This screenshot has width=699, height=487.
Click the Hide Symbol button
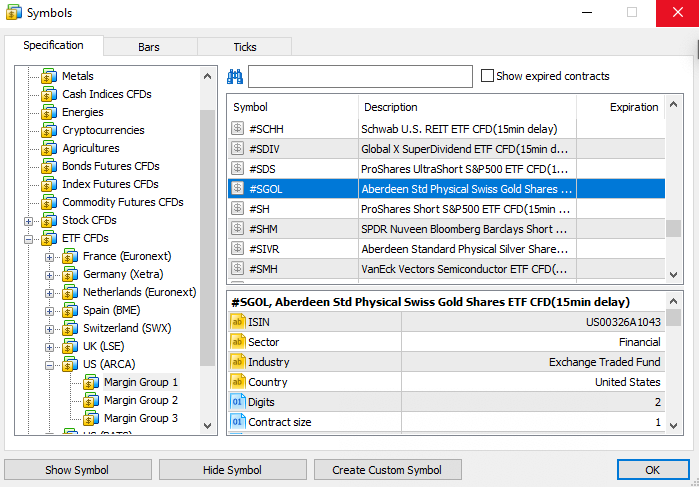(232, 470)
